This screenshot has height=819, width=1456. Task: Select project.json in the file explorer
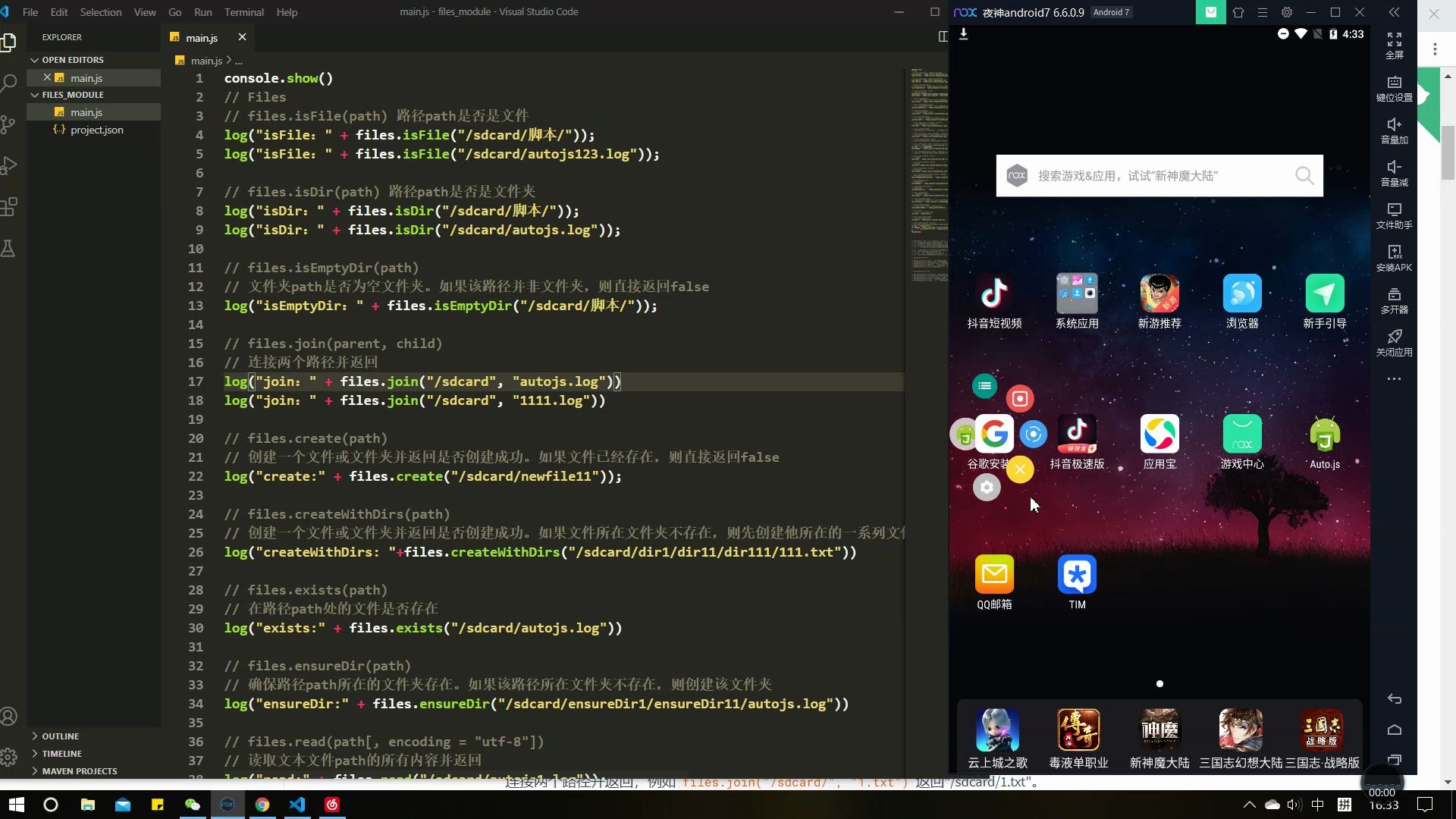click(96, 130)
